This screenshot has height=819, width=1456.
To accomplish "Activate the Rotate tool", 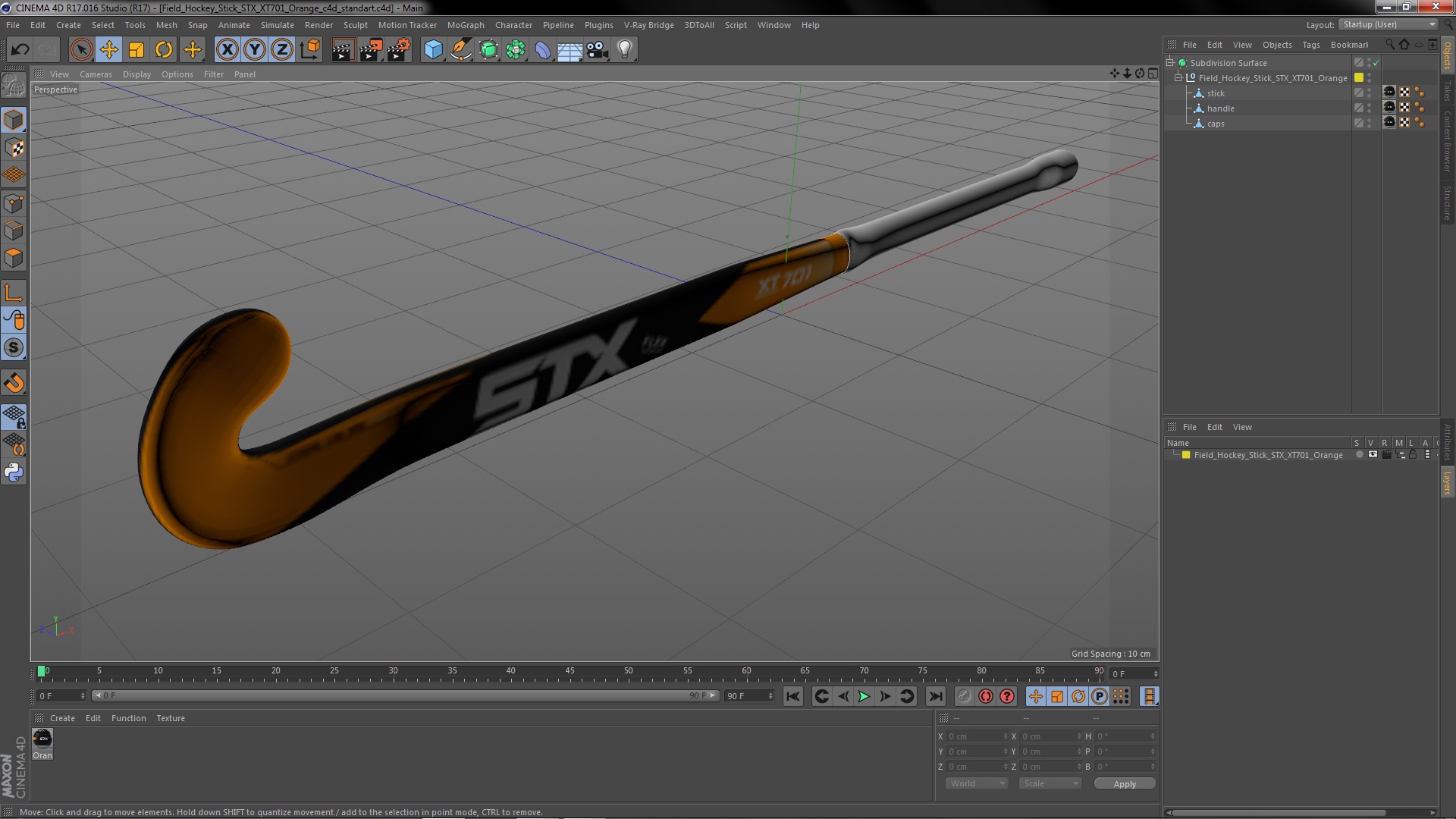I will tap(164, 50).
